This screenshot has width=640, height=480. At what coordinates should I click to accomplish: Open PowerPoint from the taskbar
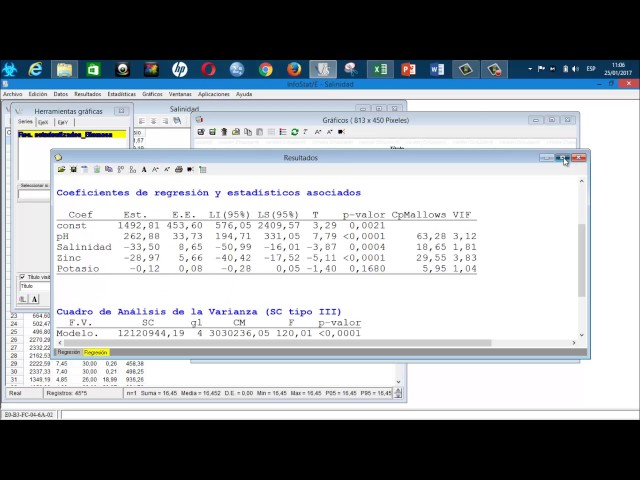(409, 69)
